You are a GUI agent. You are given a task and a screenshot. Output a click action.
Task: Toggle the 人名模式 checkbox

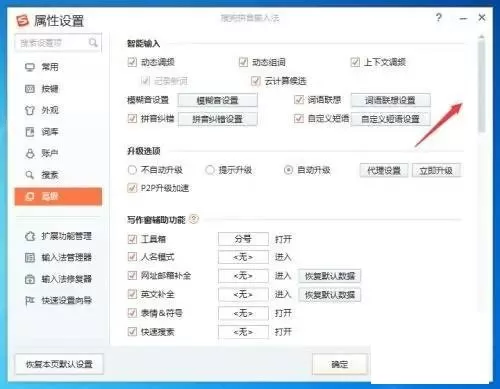[x=132, y=257]
